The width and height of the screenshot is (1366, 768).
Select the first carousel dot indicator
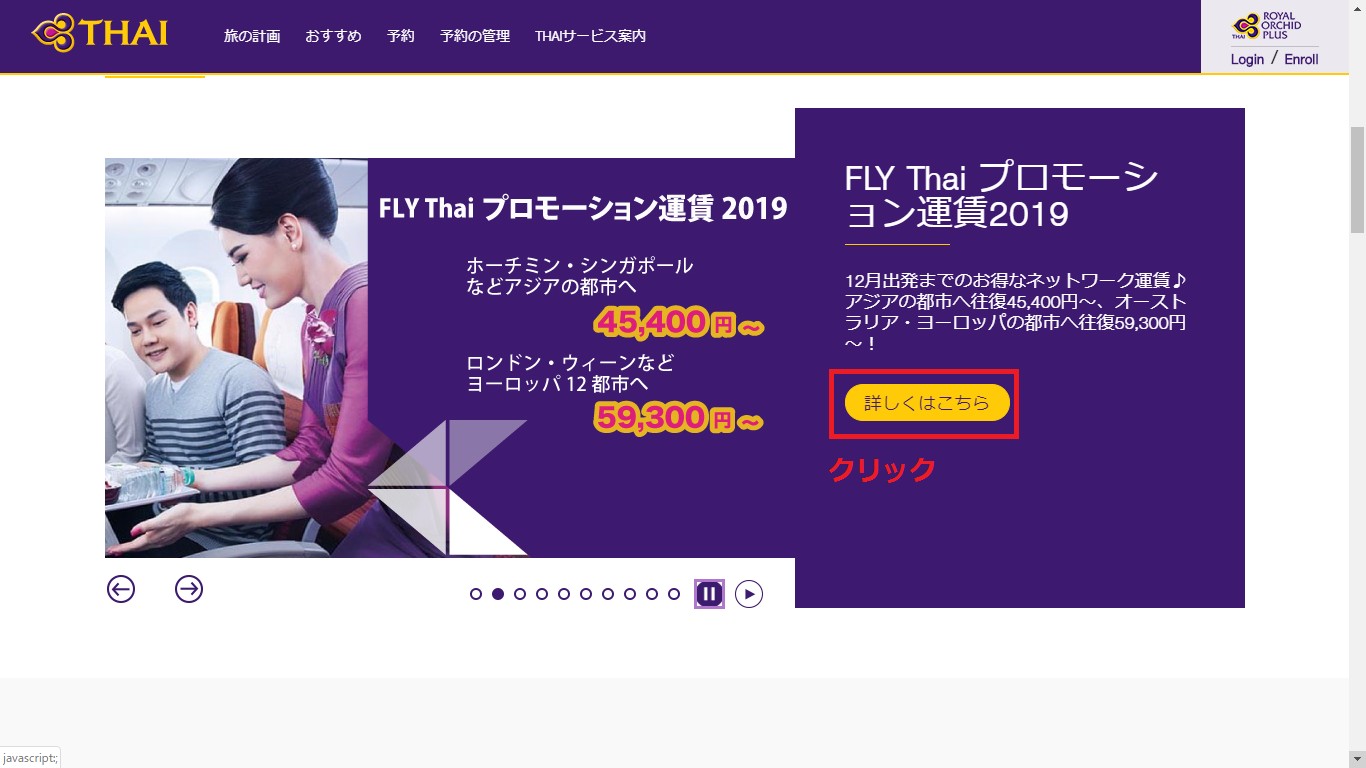point(476,594)
